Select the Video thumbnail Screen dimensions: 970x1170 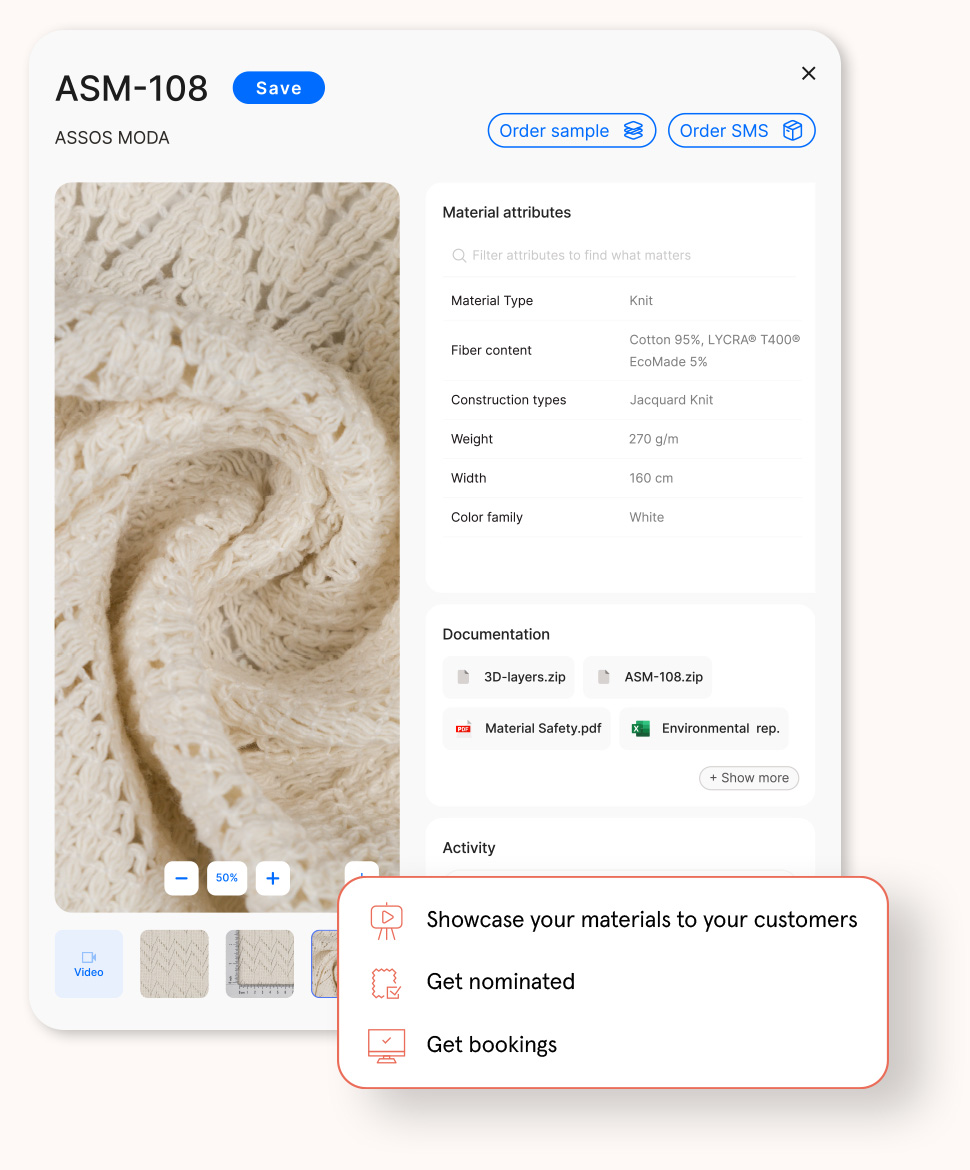(89, 964)
